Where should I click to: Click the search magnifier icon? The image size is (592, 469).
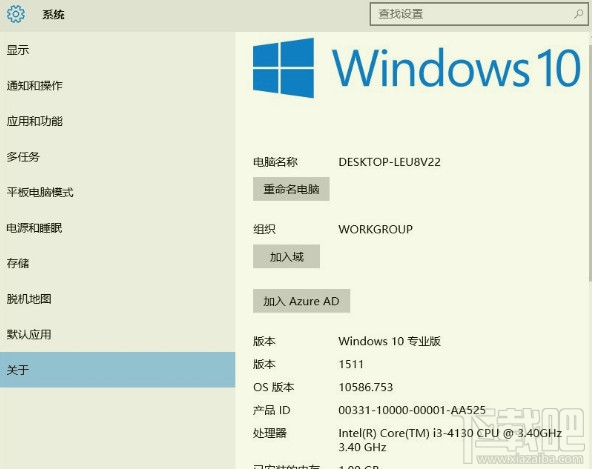[578, 14]
